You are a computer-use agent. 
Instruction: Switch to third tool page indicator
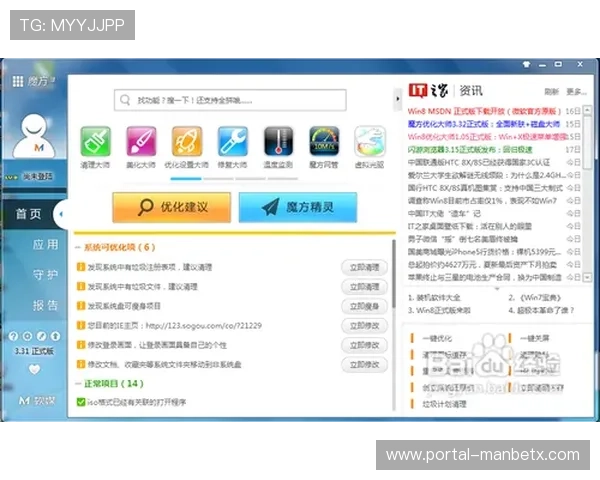point(250,179)
